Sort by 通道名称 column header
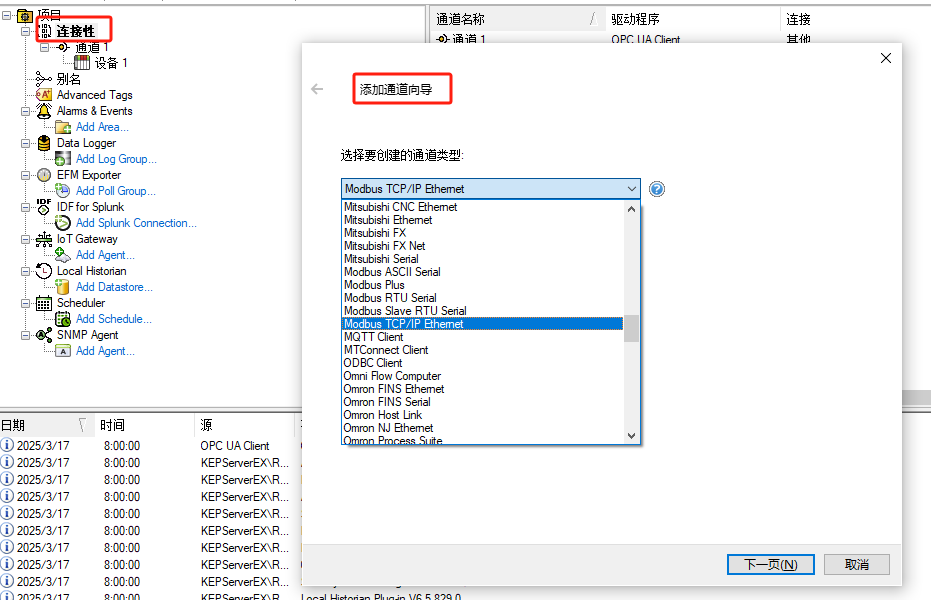Screen dimensions: 931x600 (517, 20)
